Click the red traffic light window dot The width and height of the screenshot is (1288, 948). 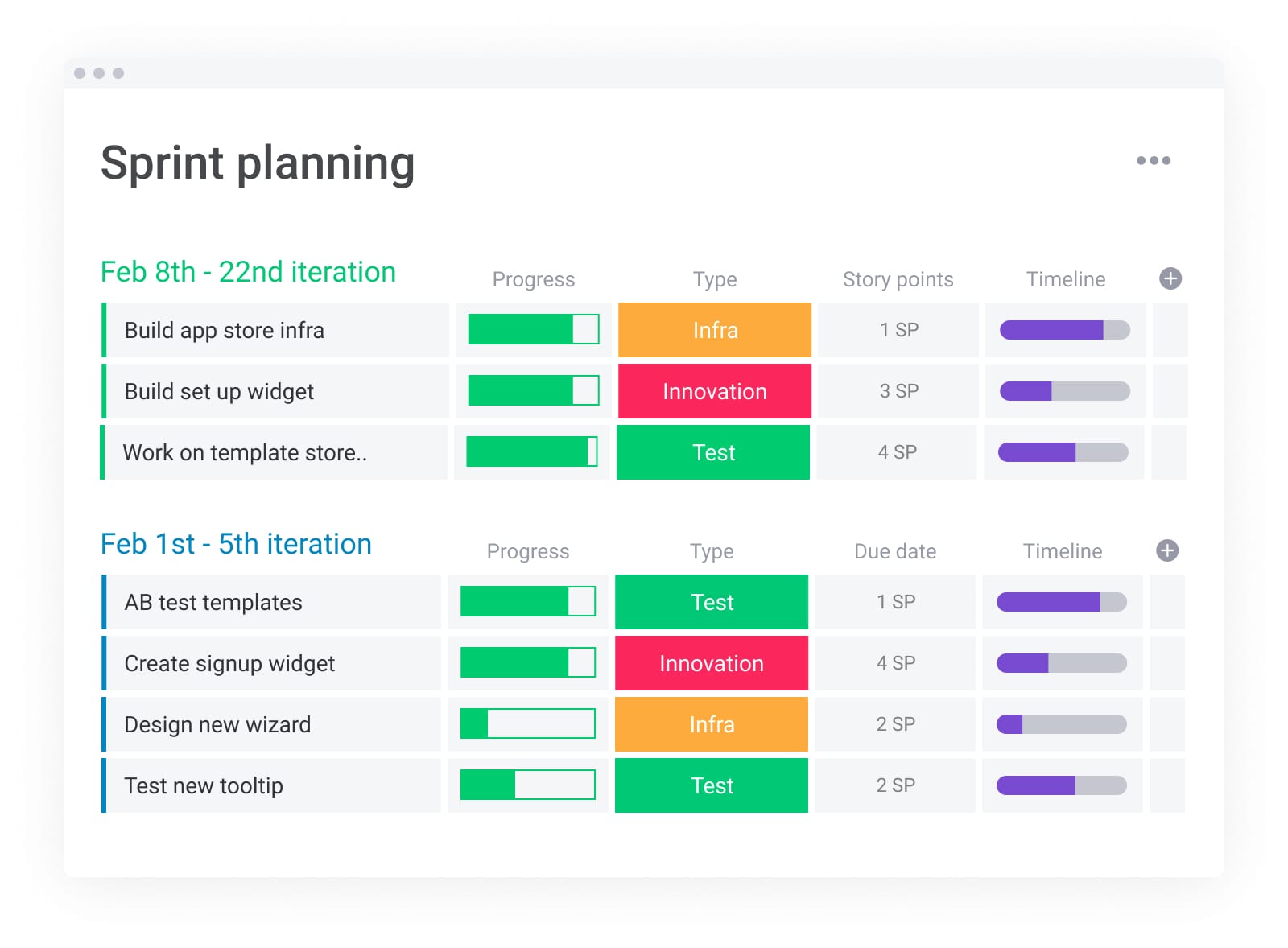(80, 72)
